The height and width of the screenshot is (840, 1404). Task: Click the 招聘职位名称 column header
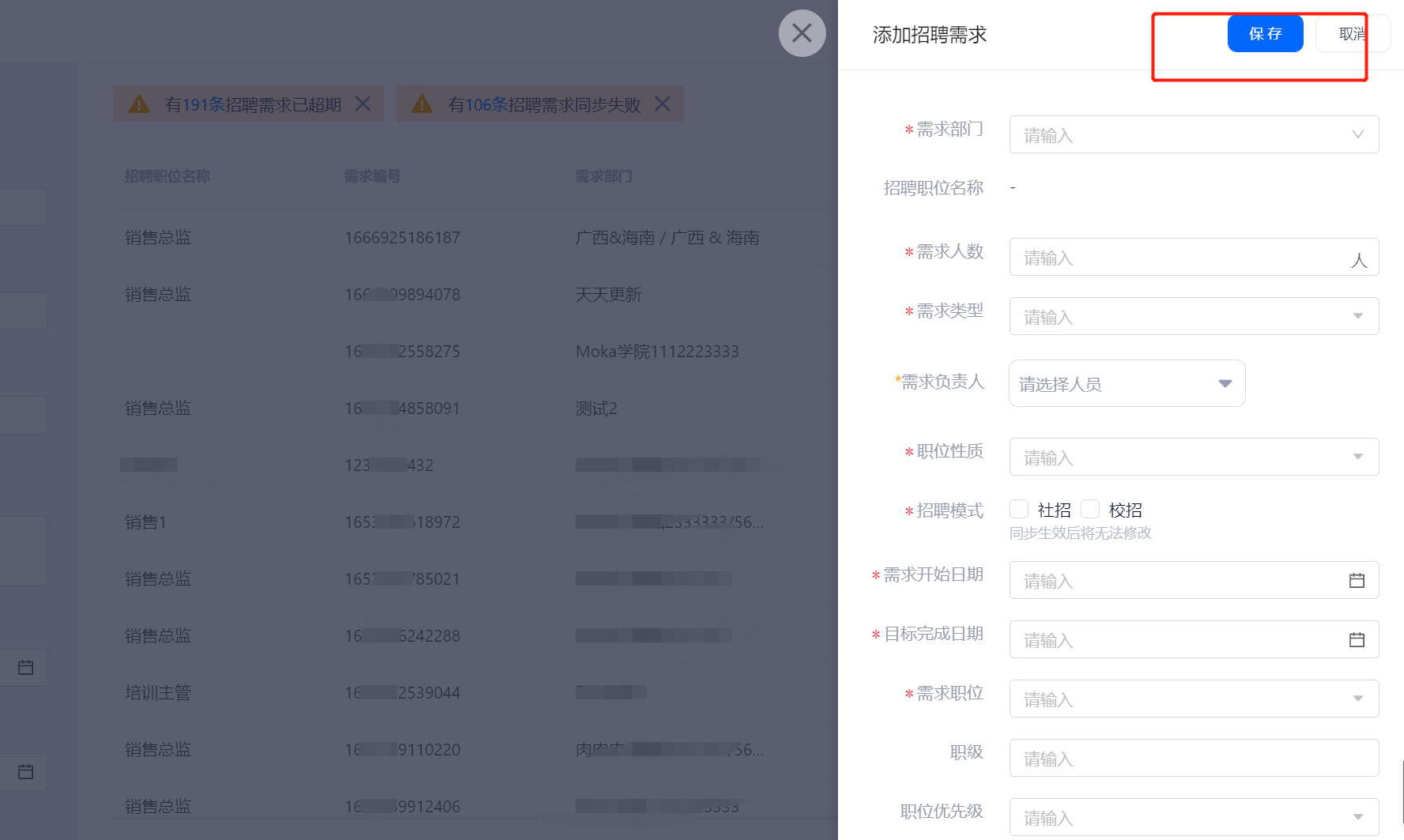click(167, 176)
